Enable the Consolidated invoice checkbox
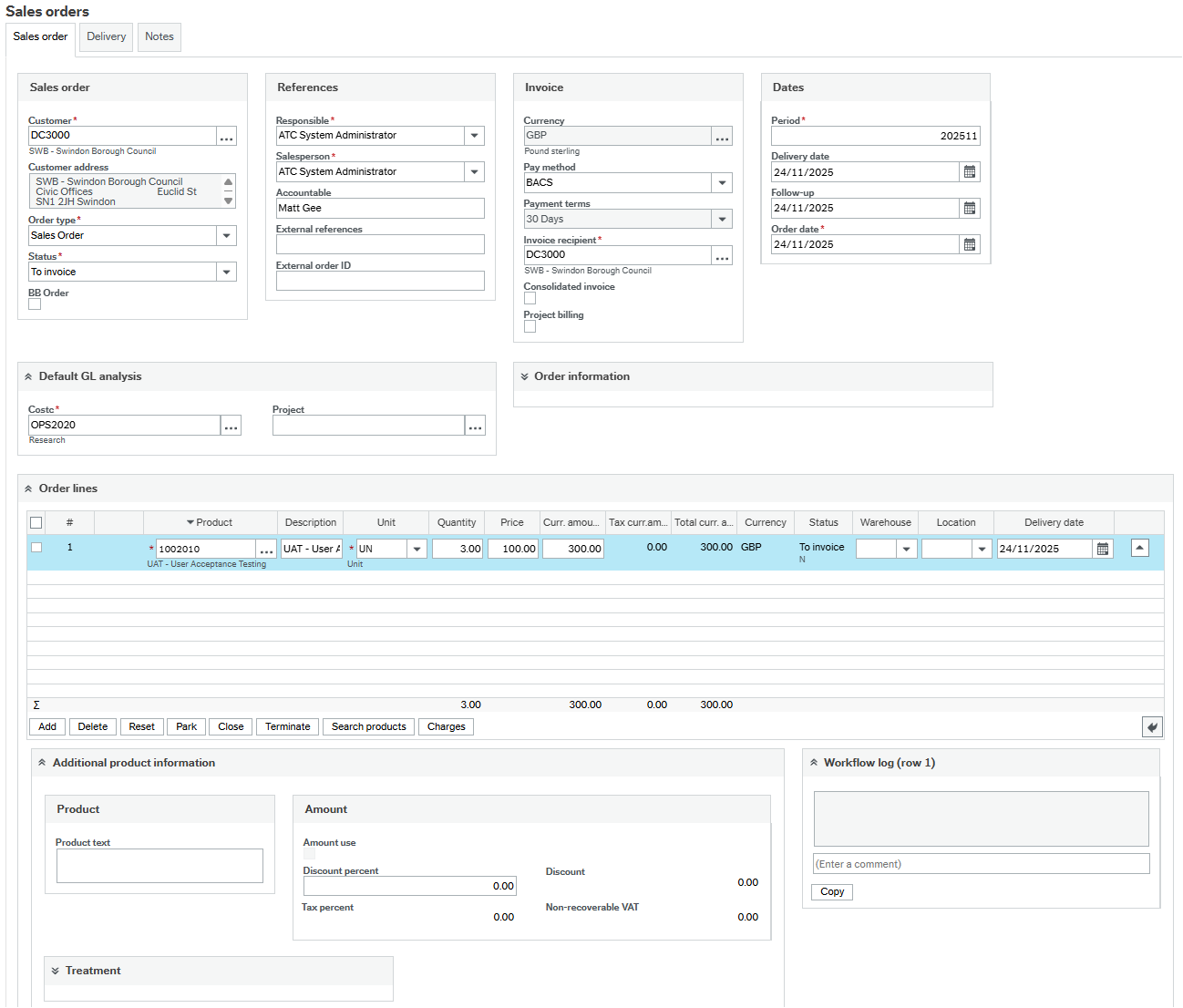Viewport: 1183px width, 1008px height. click(530, 298)
